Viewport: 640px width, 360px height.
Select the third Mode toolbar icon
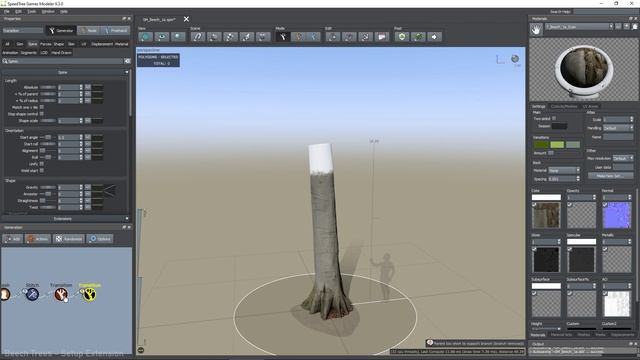pos(314,37)
